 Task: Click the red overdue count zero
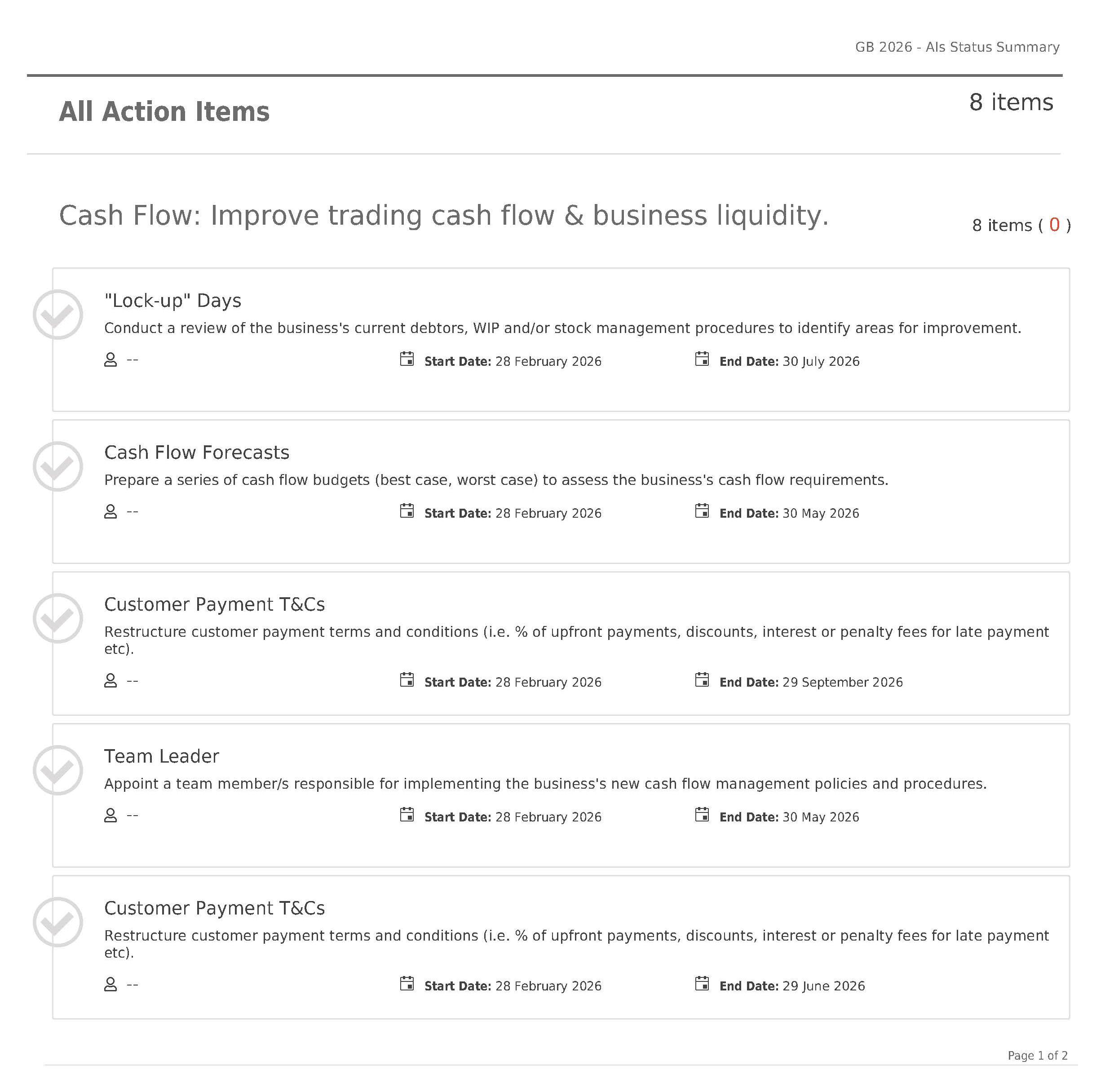tap(1054, 224)
